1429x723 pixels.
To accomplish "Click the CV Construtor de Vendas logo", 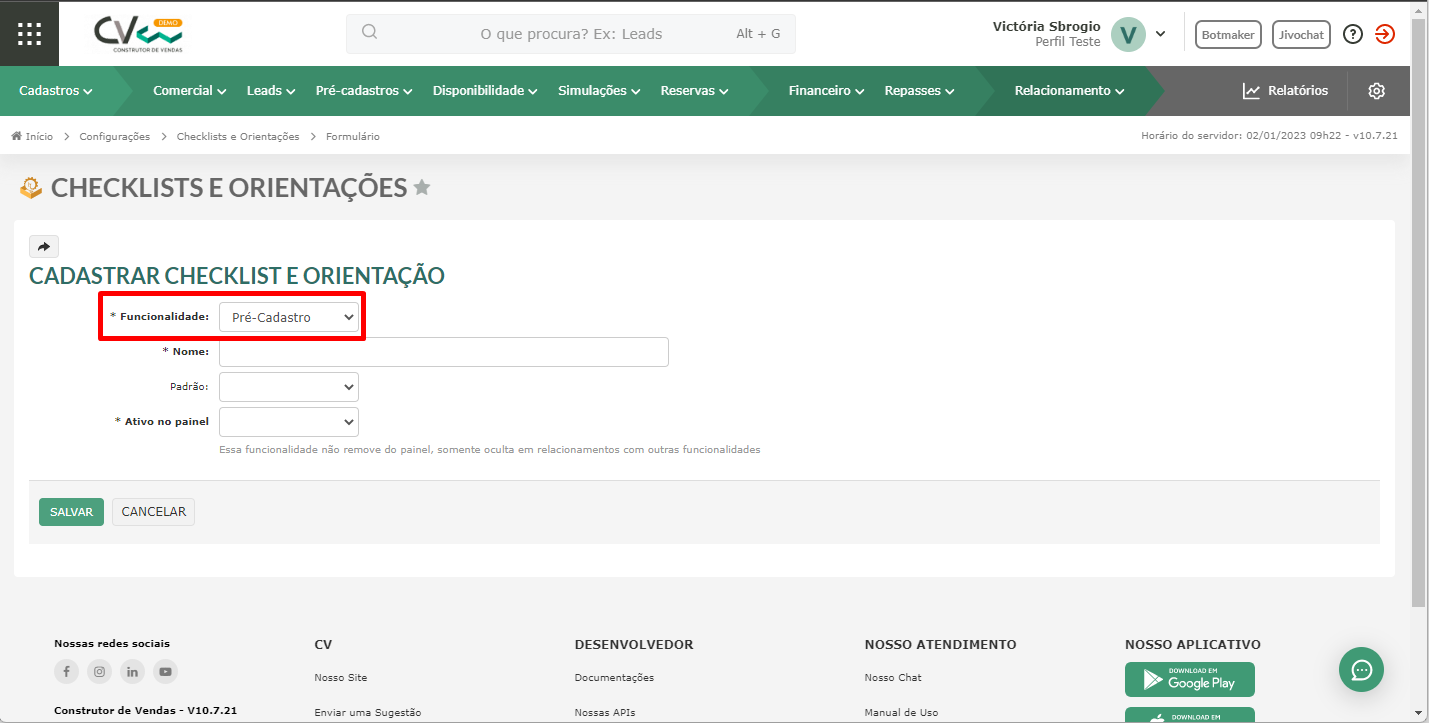I will [139, 33].
